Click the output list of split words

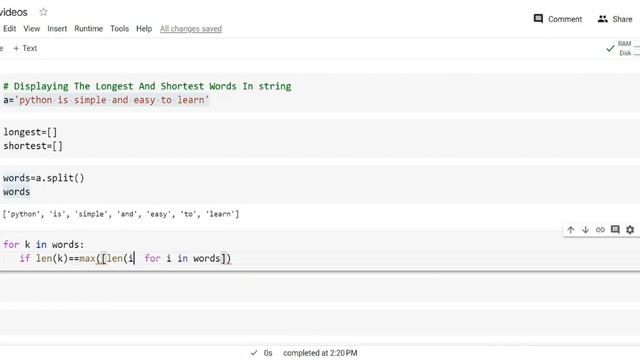pos(121,214)
